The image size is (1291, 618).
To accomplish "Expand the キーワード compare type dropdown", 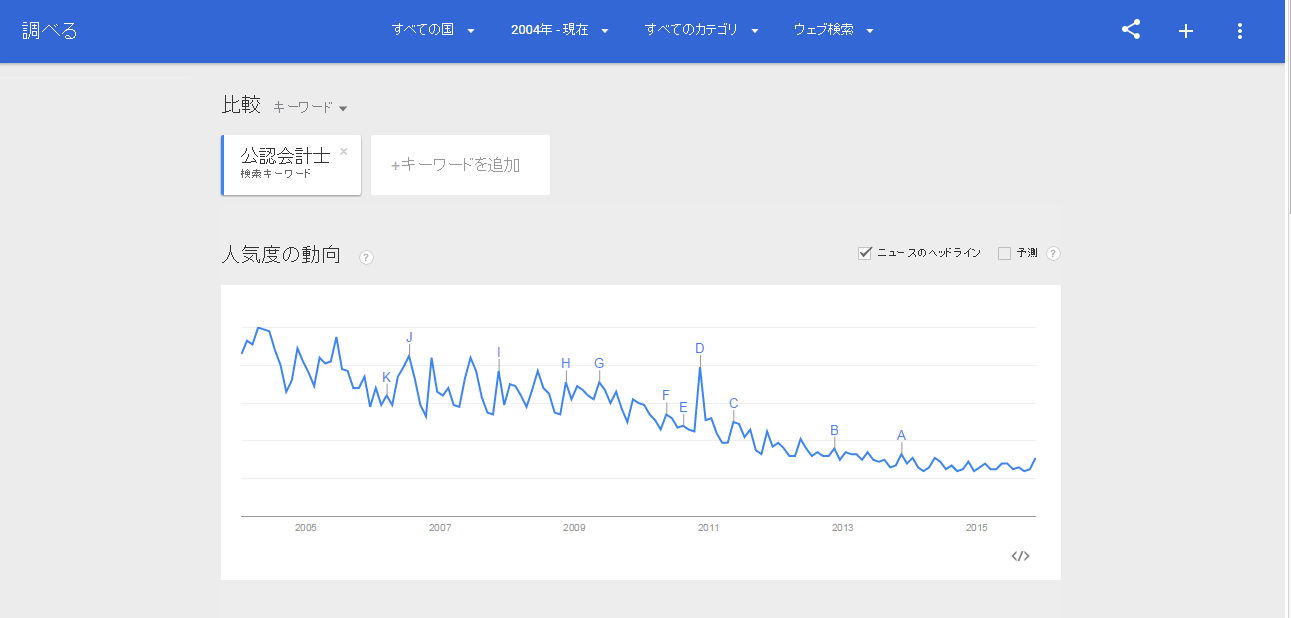I will point(310,107).
